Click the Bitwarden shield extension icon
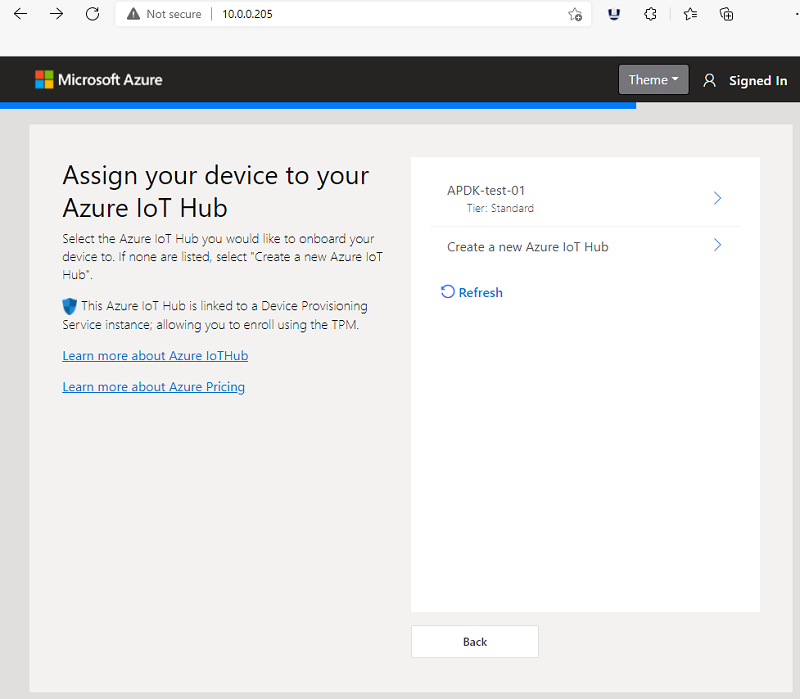 tap(614, 14)
